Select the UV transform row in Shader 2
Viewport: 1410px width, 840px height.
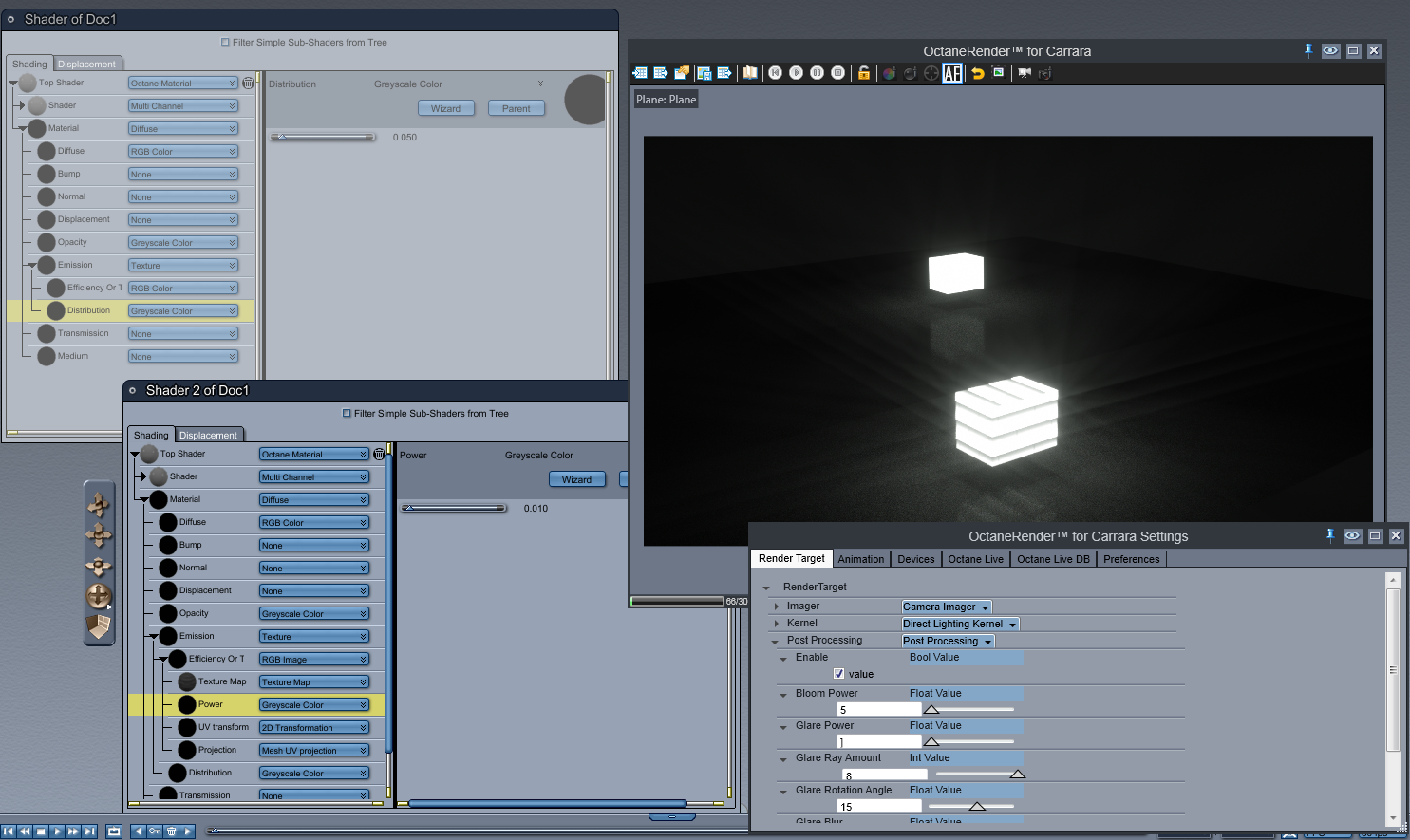[256, 727]
